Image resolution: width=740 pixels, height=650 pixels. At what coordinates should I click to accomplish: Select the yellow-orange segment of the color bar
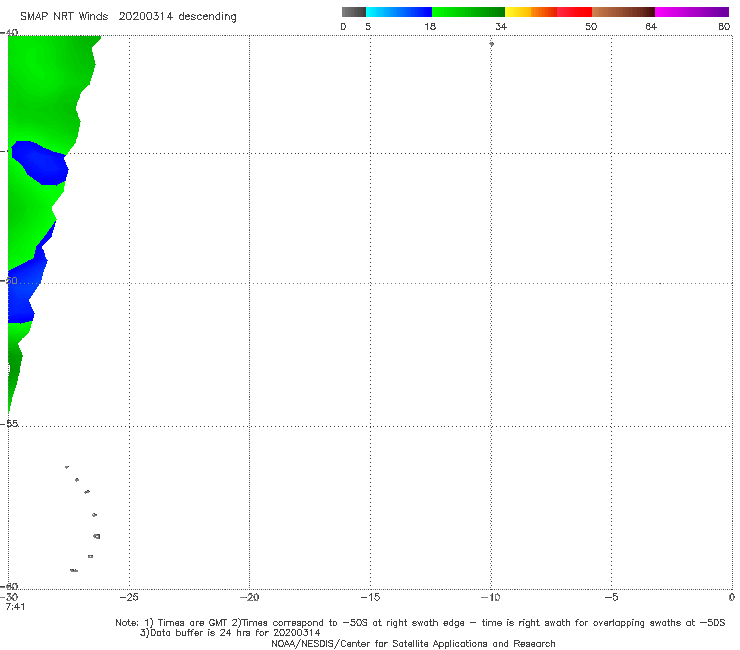tap(530, 12)
